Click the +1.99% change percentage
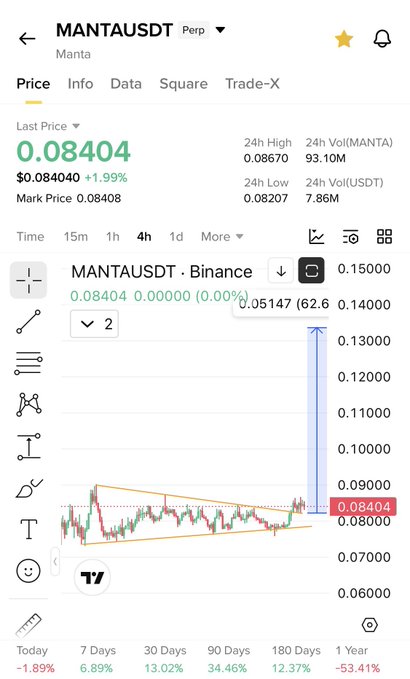 point(106,178)
